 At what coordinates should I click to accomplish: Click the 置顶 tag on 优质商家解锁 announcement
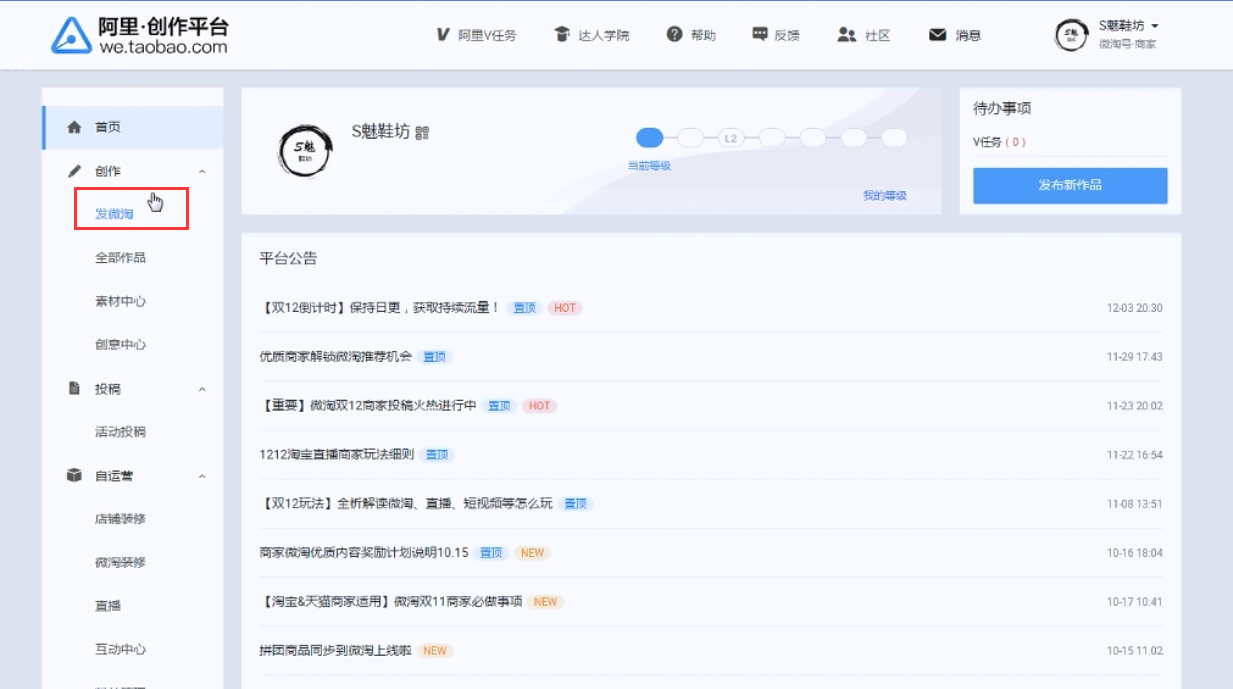[435, 357]
